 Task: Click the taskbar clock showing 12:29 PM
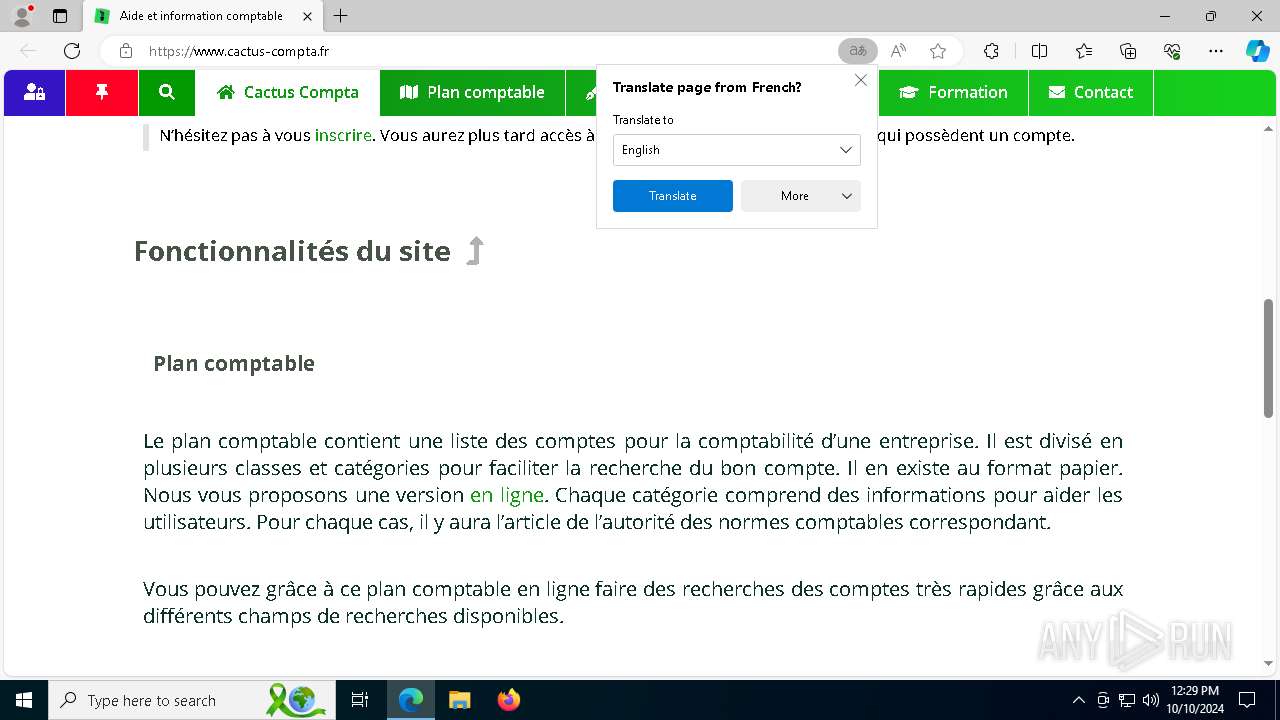[1194, 700]
